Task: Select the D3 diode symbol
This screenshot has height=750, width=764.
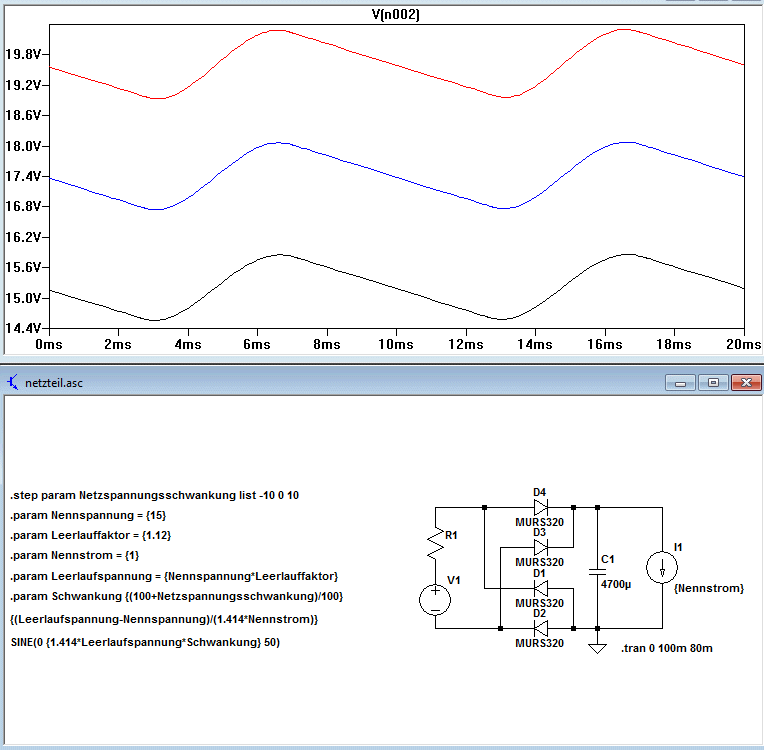Action: [541, 548]
